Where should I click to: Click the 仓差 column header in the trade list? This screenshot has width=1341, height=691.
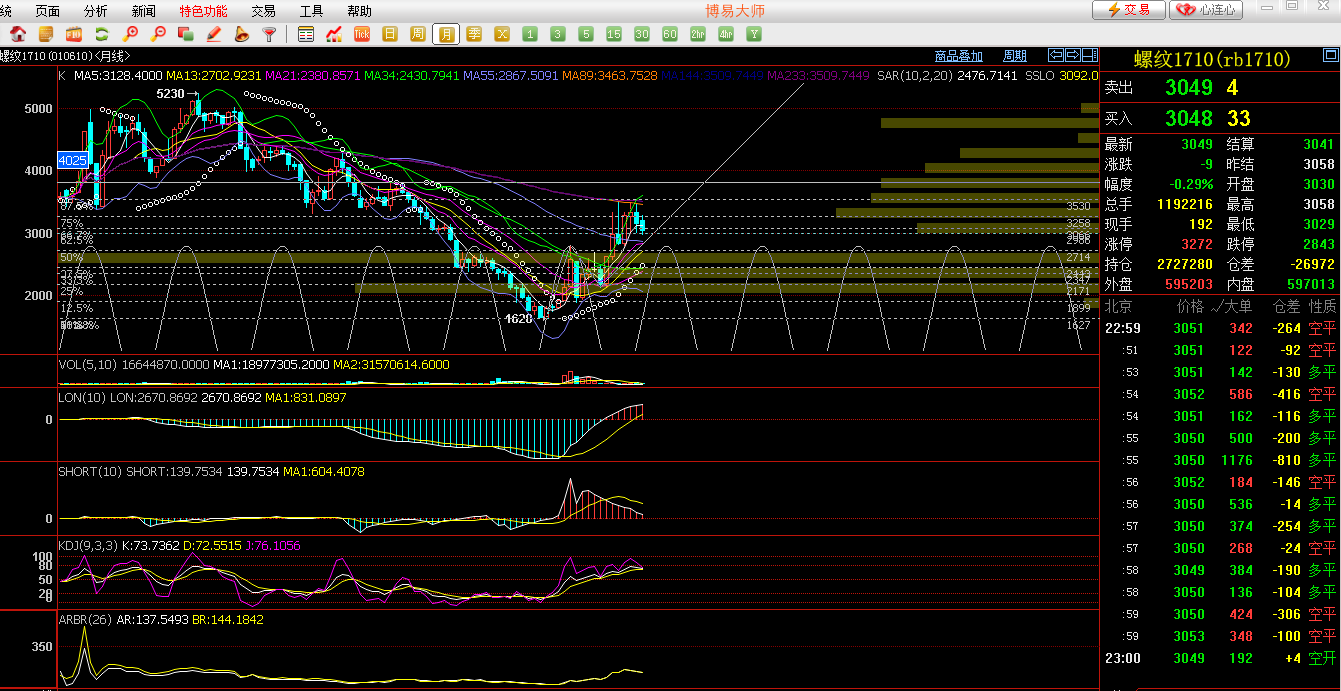click(x=1286, y=306)
